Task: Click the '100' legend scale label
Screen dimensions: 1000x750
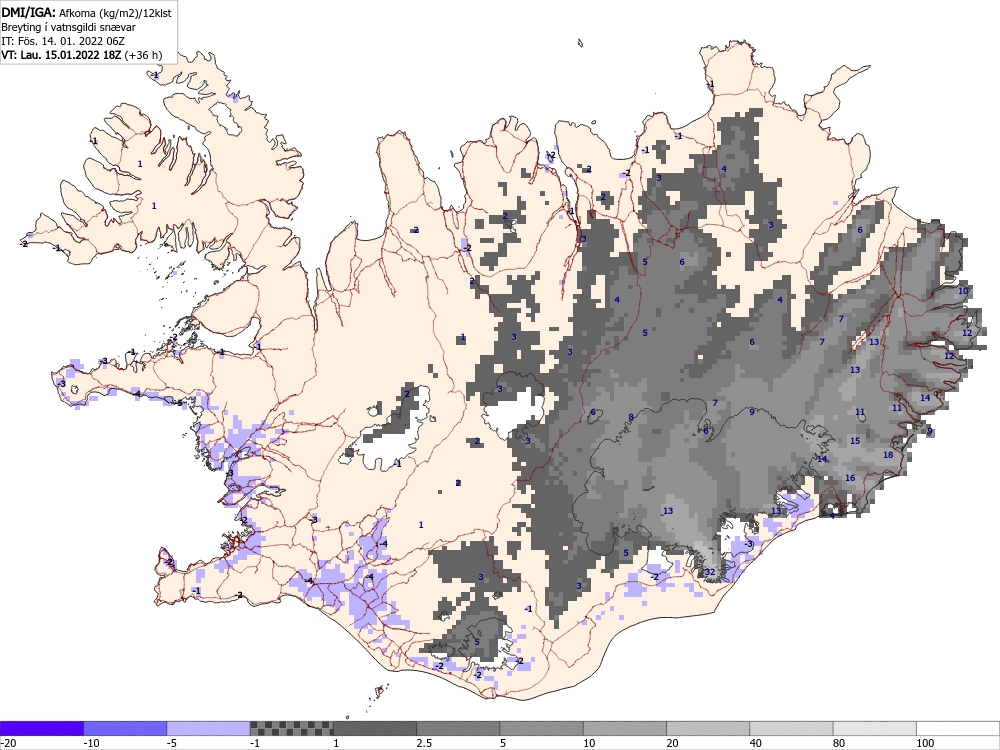Action: [925, 743]
